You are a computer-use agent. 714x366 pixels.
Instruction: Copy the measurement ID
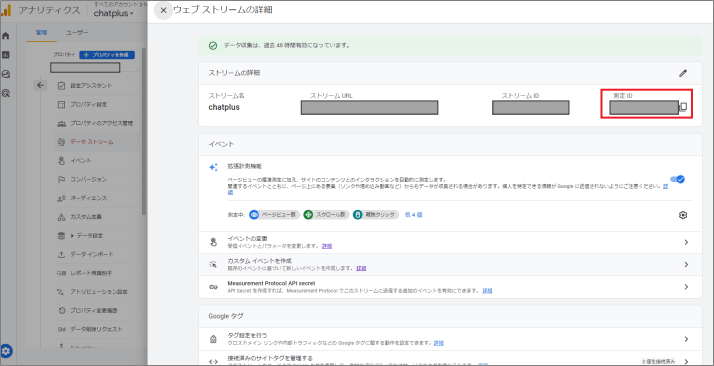[683, 107]
